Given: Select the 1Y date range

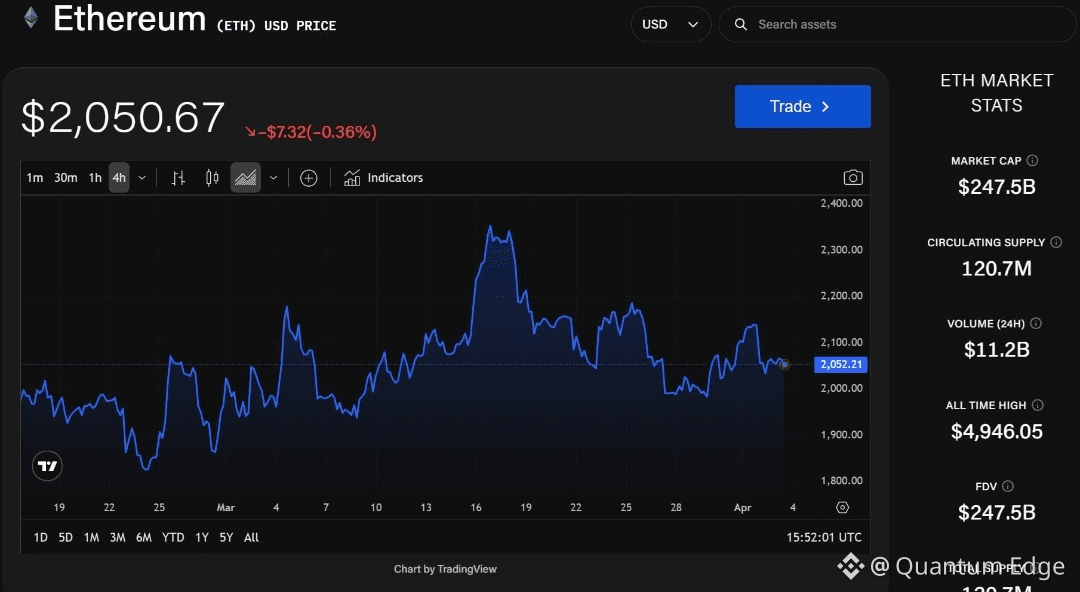Looking at the screenshot, I should [202, 538].
